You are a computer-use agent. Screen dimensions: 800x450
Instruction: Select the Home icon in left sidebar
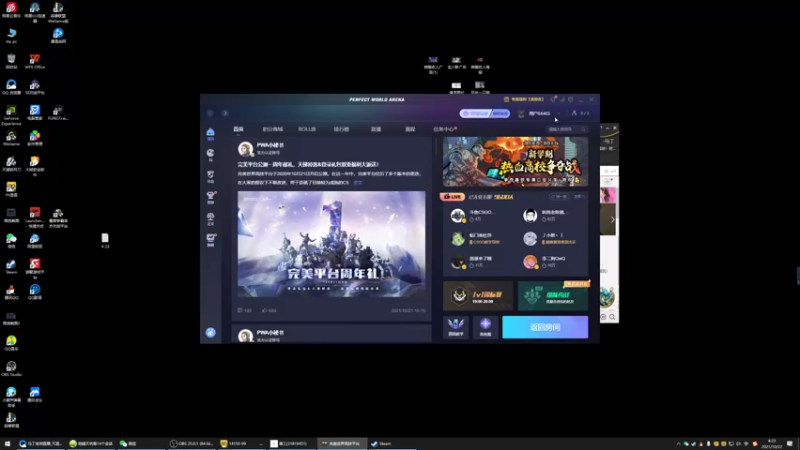tap(210, 134)
